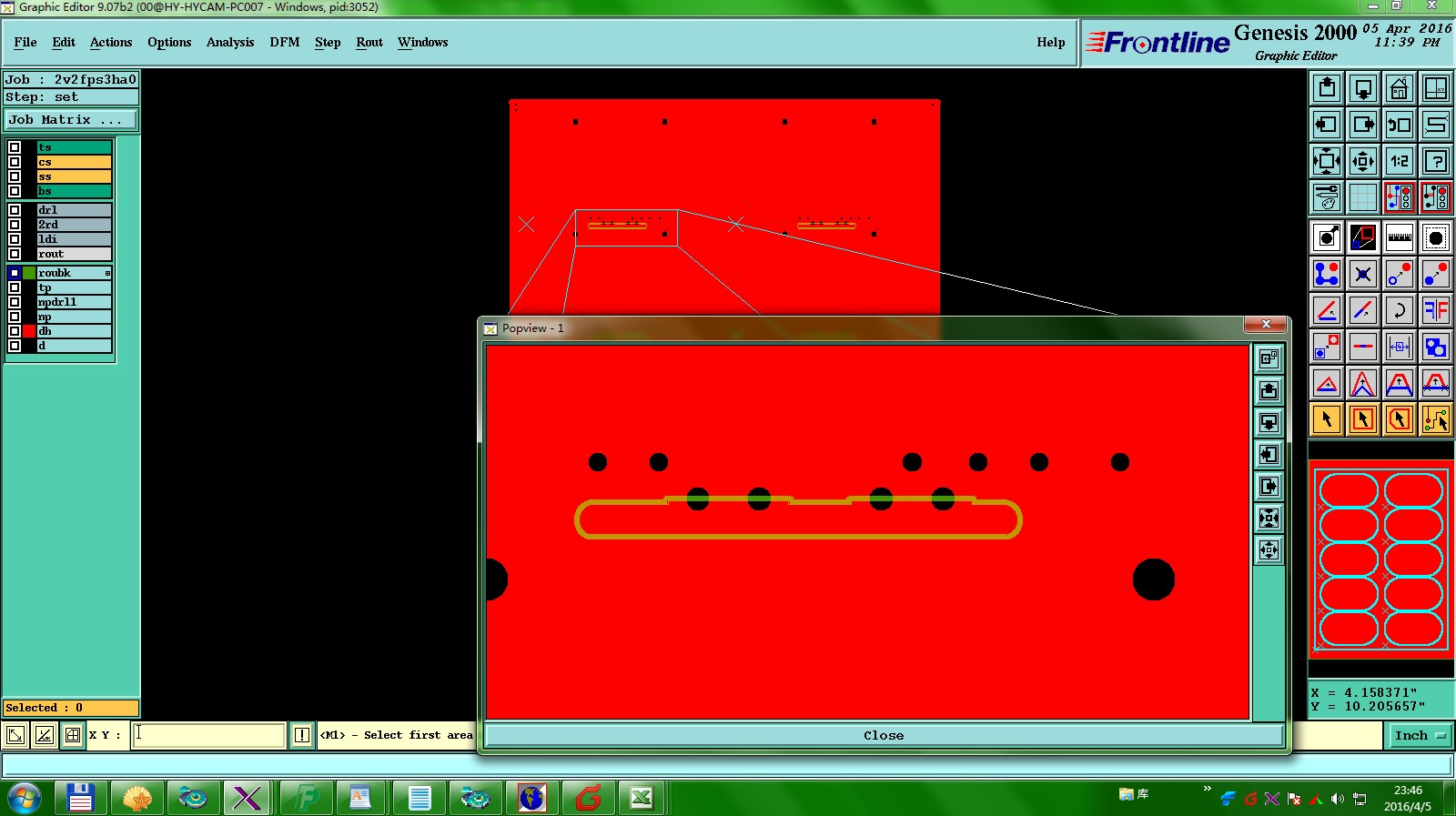The image size is (1456, 816).
Task: Expand the roubk layer plus marker
Action: [107, 273]
